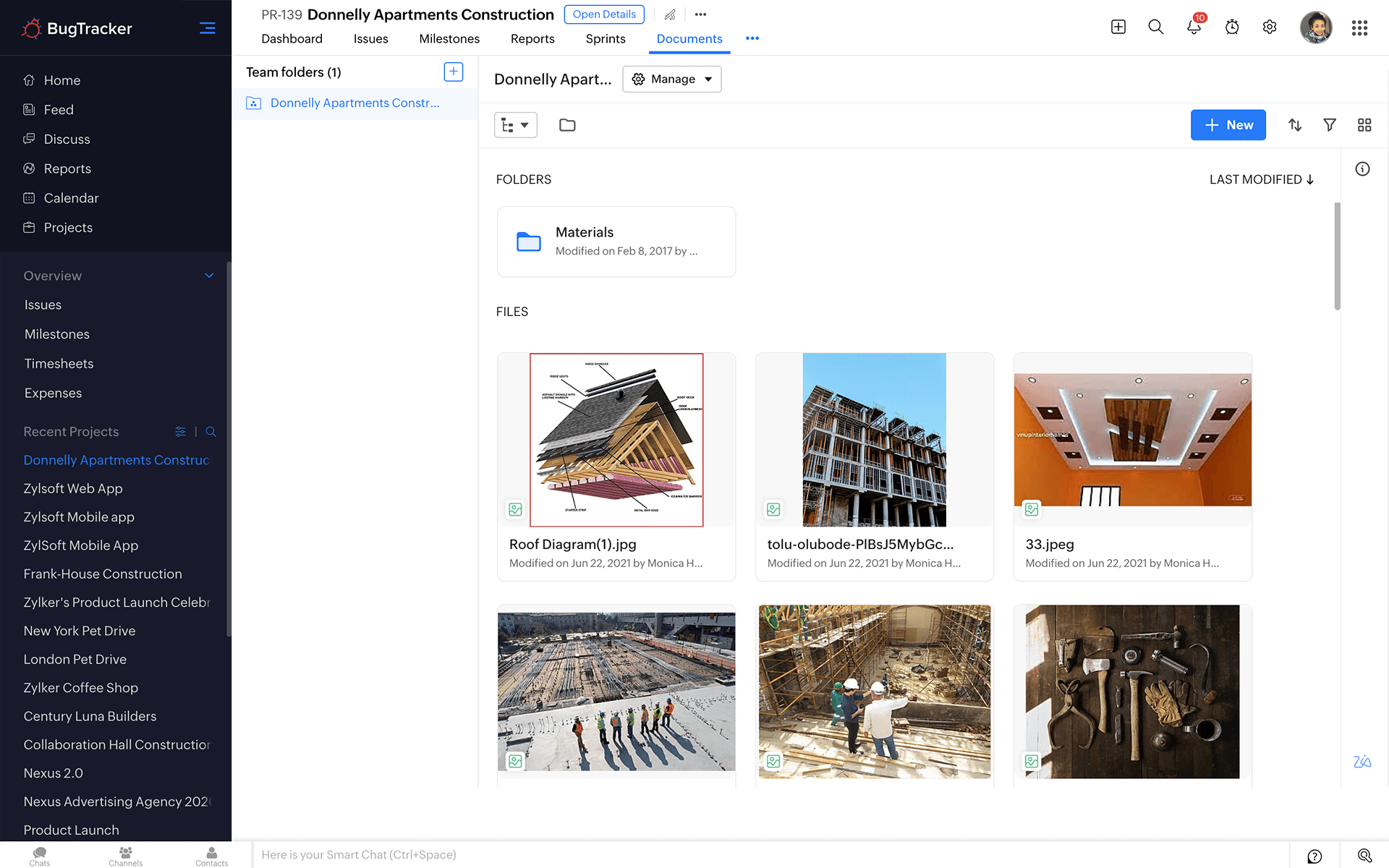1389x868 pixels.
Task: Click the bottom-right search zoom icon
Action: pos(1364,856)
